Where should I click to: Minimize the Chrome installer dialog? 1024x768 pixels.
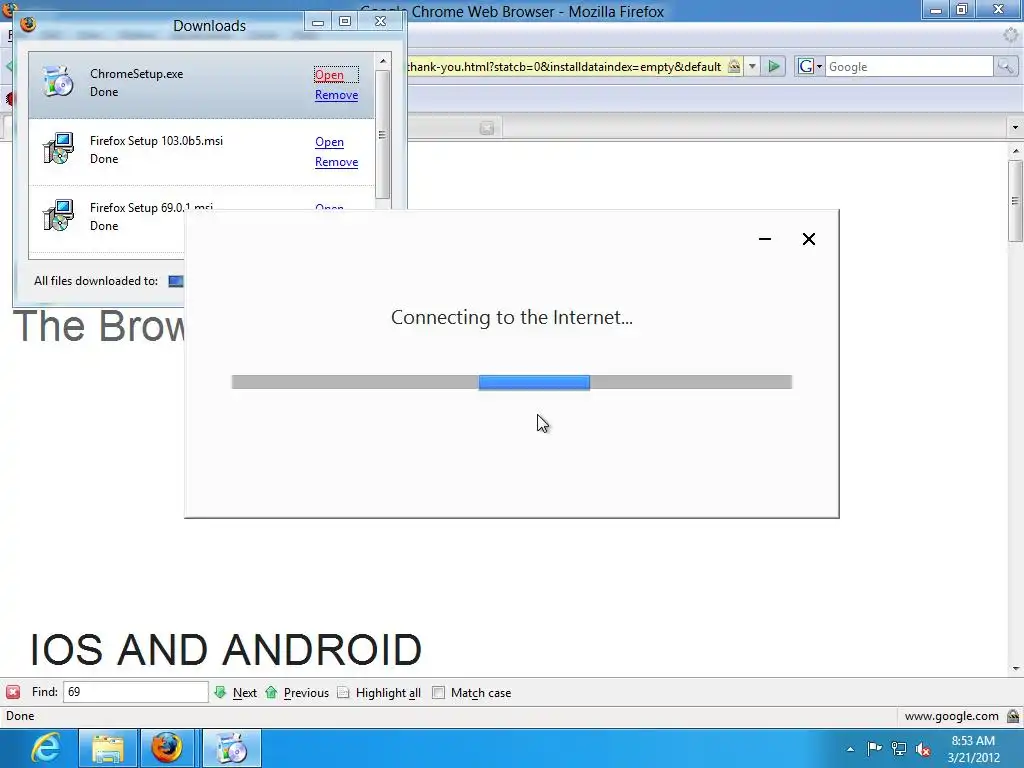point(765,239)
